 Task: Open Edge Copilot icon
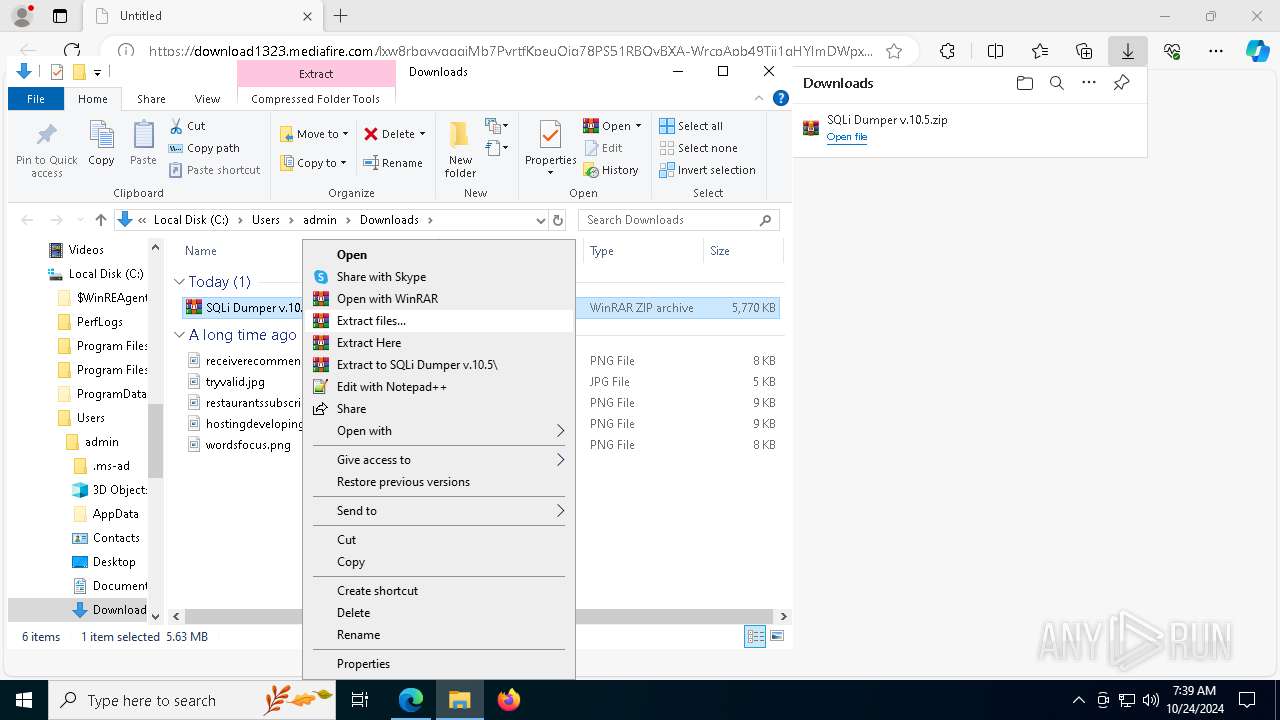pos(1257,51)
